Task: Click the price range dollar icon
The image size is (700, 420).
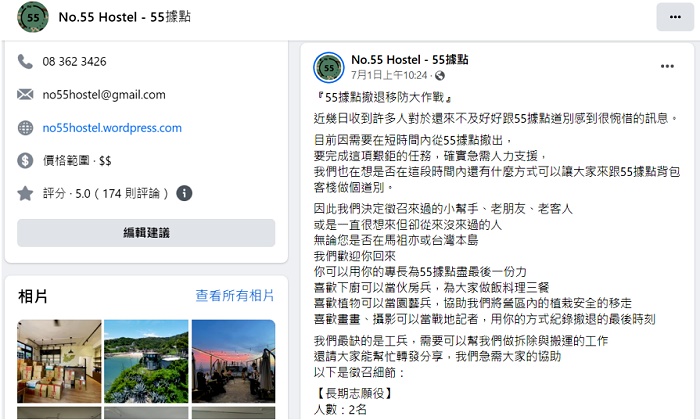Action: click(25, 160)
